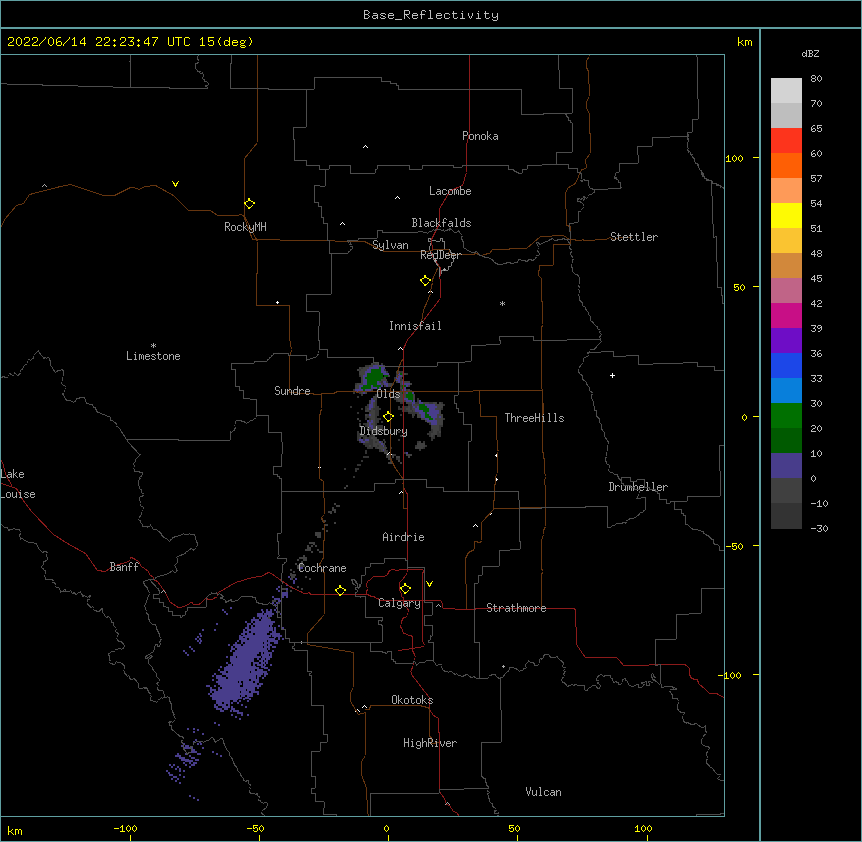The height and width of the screenshot is (842, 862).
Task: Click the Base_Reflectivity title text
Action: (431, 15)
